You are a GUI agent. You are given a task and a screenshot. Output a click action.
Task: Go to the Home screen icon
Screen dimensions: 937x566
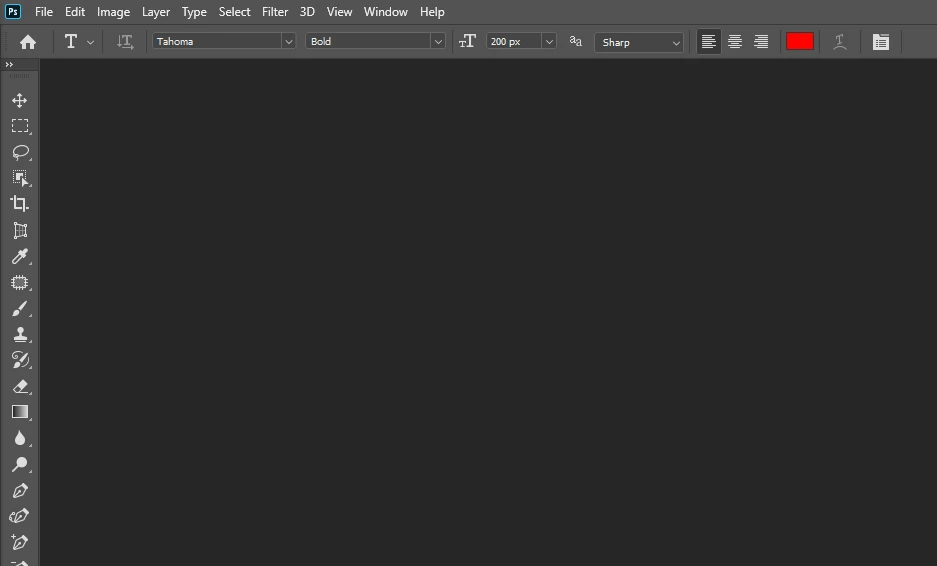coord(27,42)
